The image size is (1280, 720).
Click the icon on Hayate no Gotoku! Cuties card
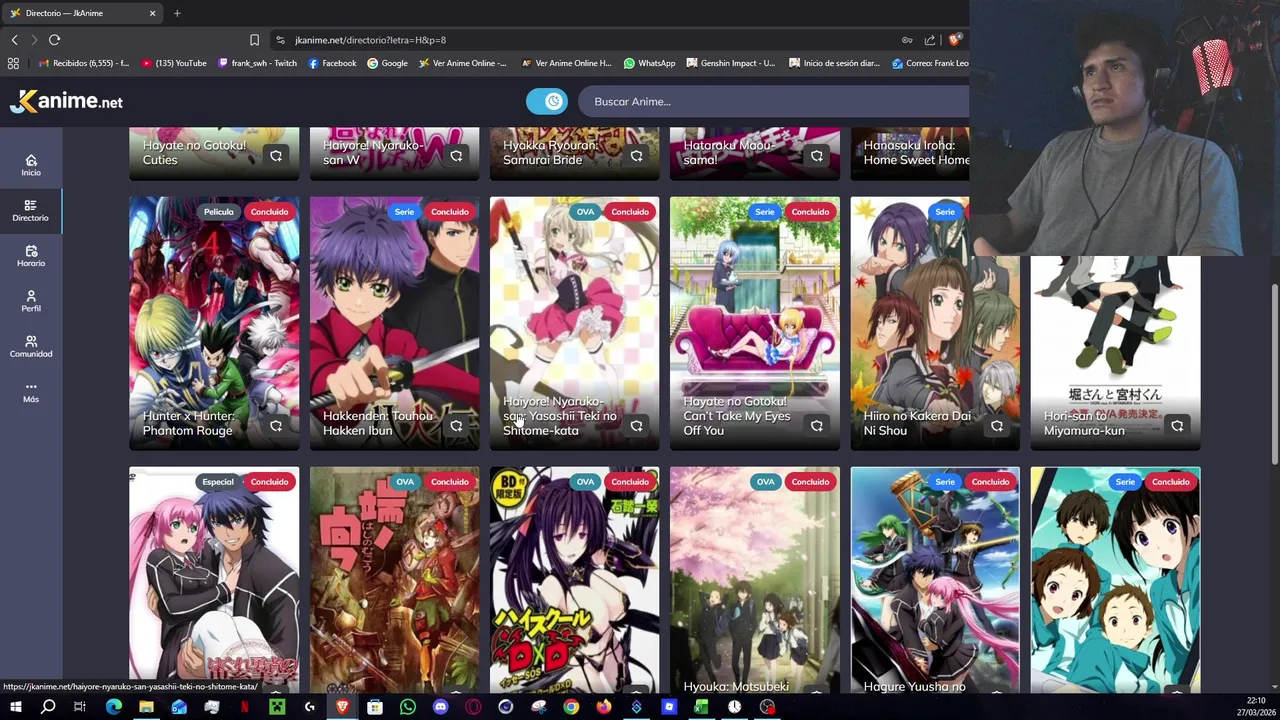[276, 156]
